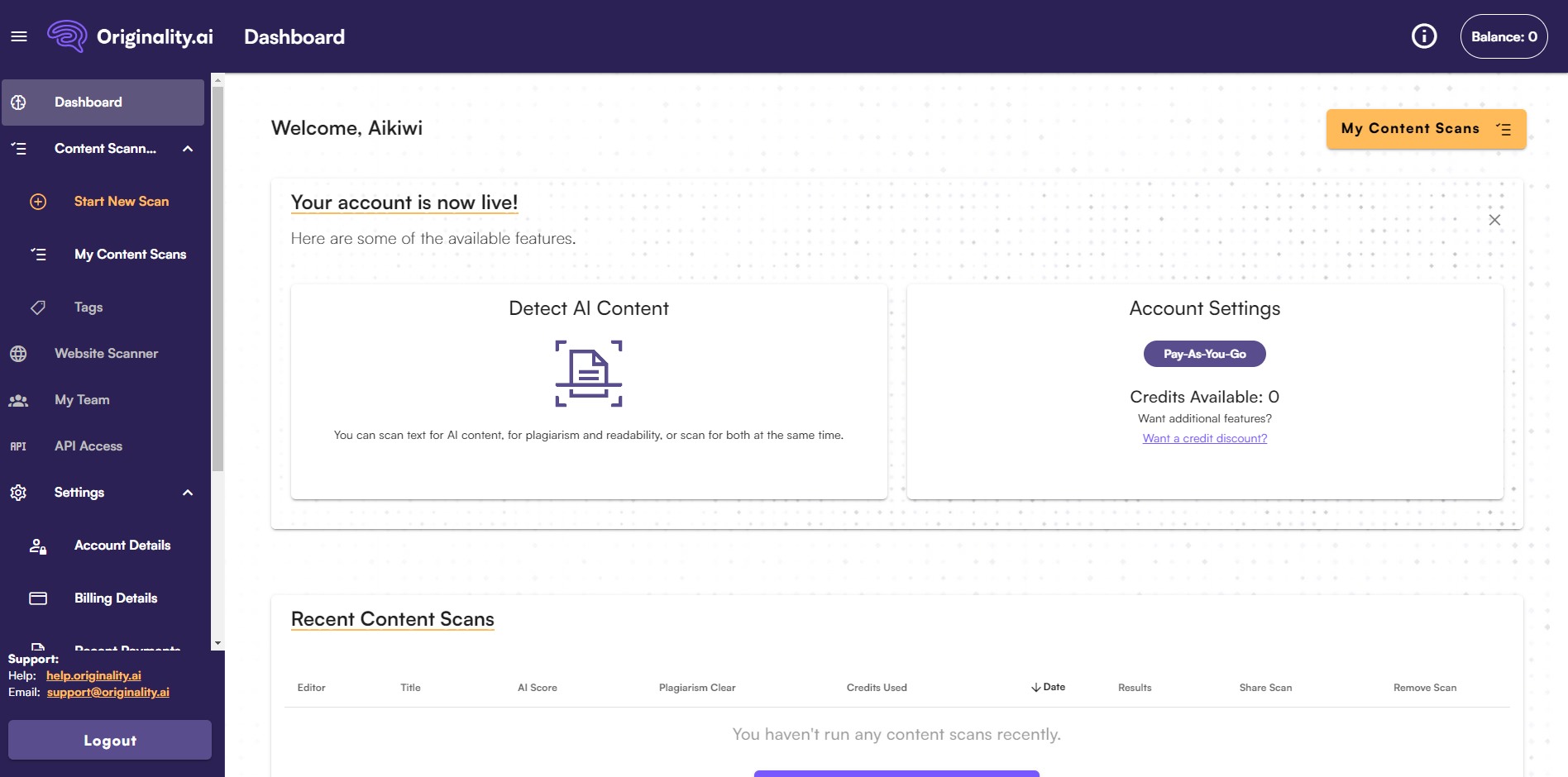Click the API Access icon
Viewport: 1568px width, 777px height.
click(x=18, y=446)
